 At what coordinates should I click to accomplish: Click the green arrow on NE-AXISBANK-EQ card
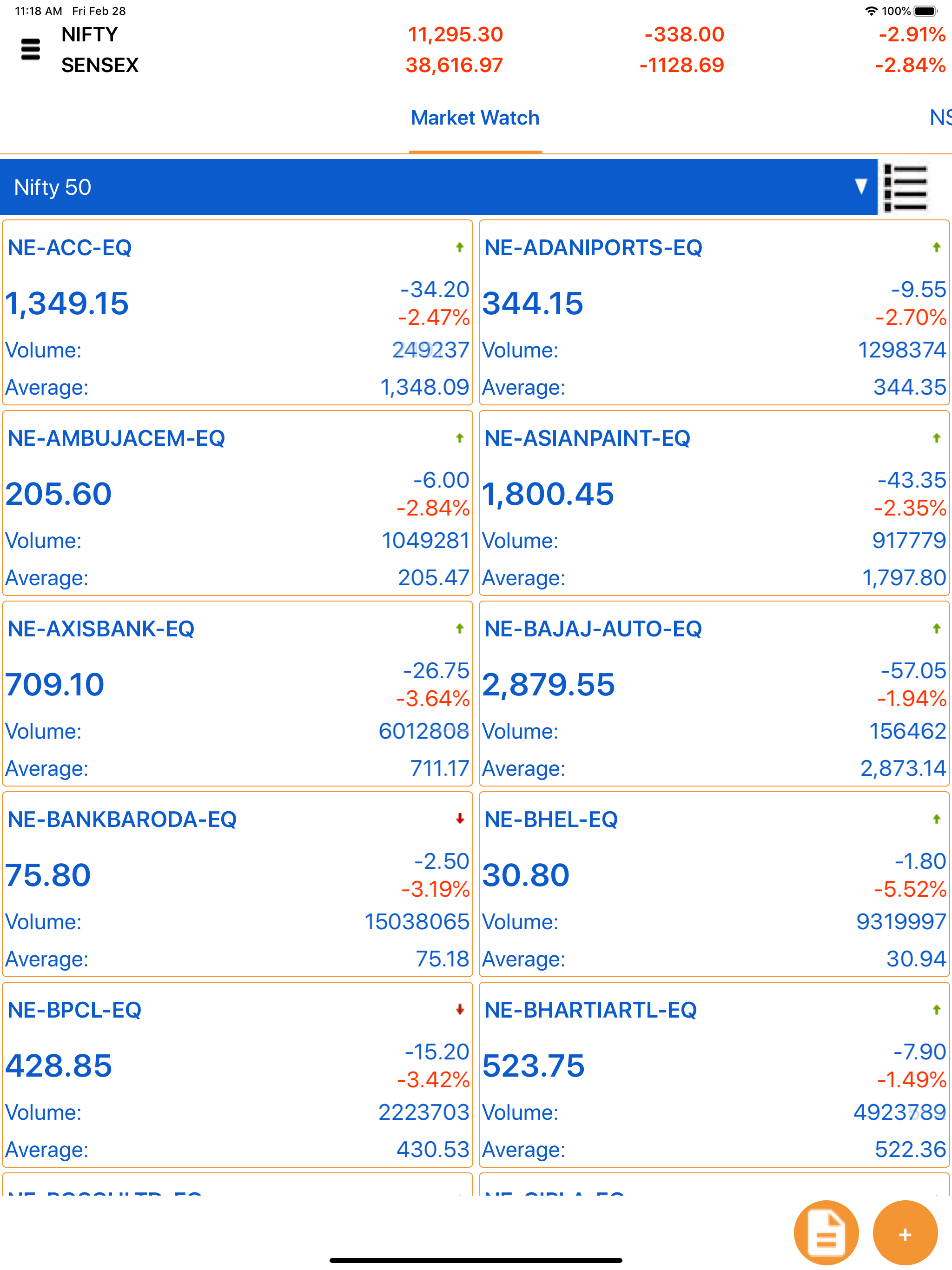[459, 628]
